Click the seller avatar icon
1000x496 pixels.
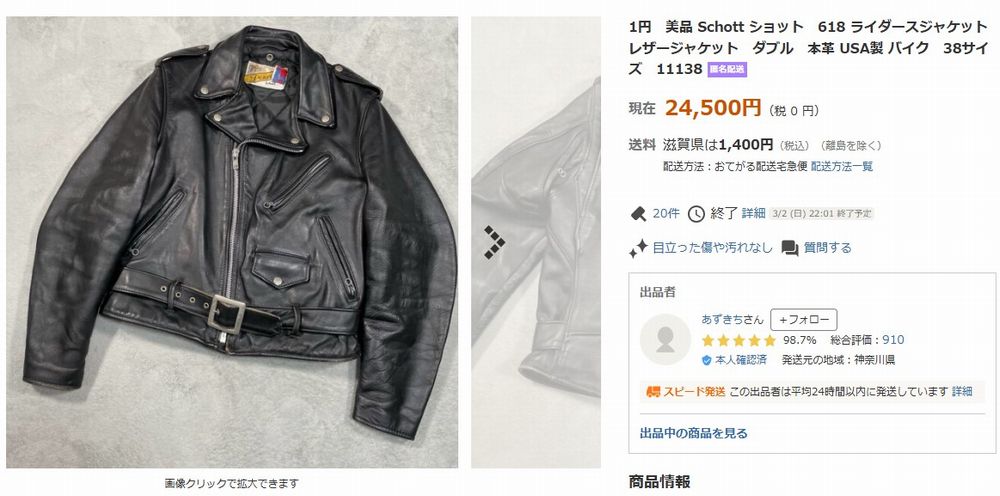click(x=665, y=340)
